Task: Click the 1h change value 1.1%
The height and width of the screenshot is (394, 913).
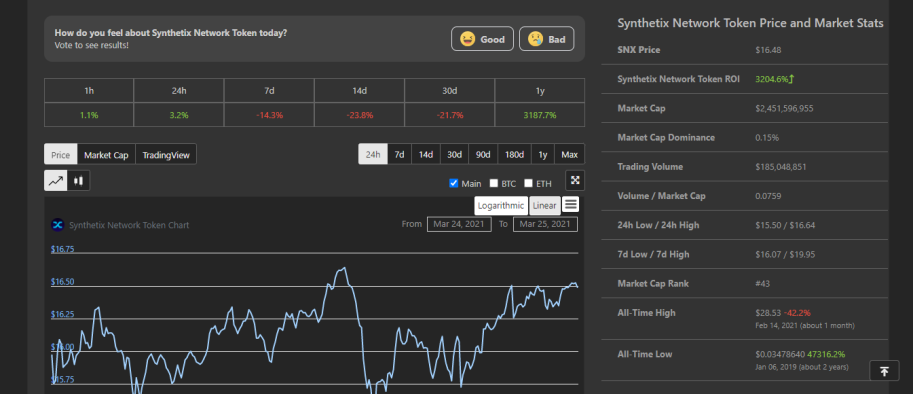Action: [89, 115]
